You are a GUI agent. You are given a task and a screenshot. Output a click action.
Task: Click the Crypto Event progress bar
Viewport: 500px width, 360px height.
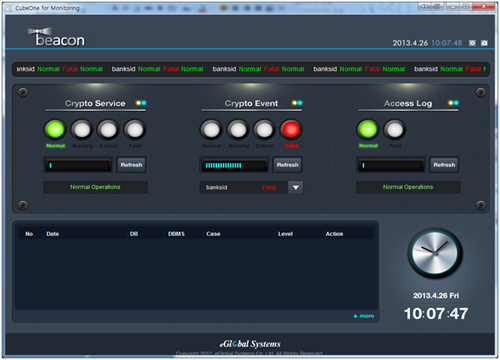click(234, 165)
